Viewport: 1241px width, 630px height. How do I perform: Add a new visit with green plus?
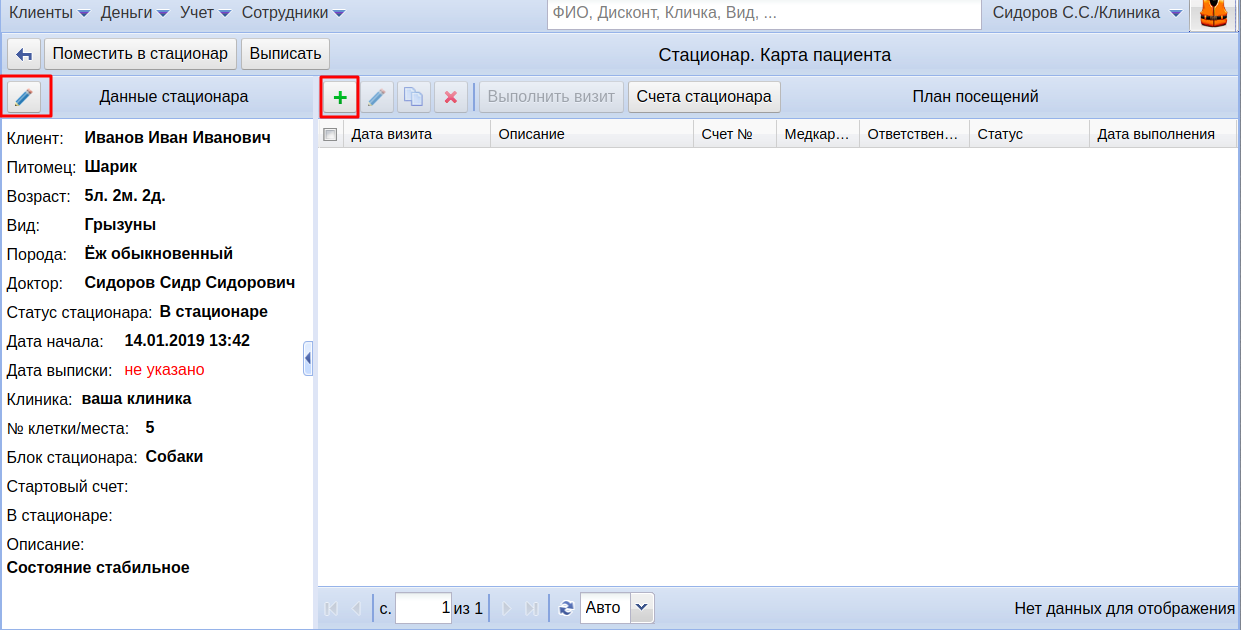point(340,97)
